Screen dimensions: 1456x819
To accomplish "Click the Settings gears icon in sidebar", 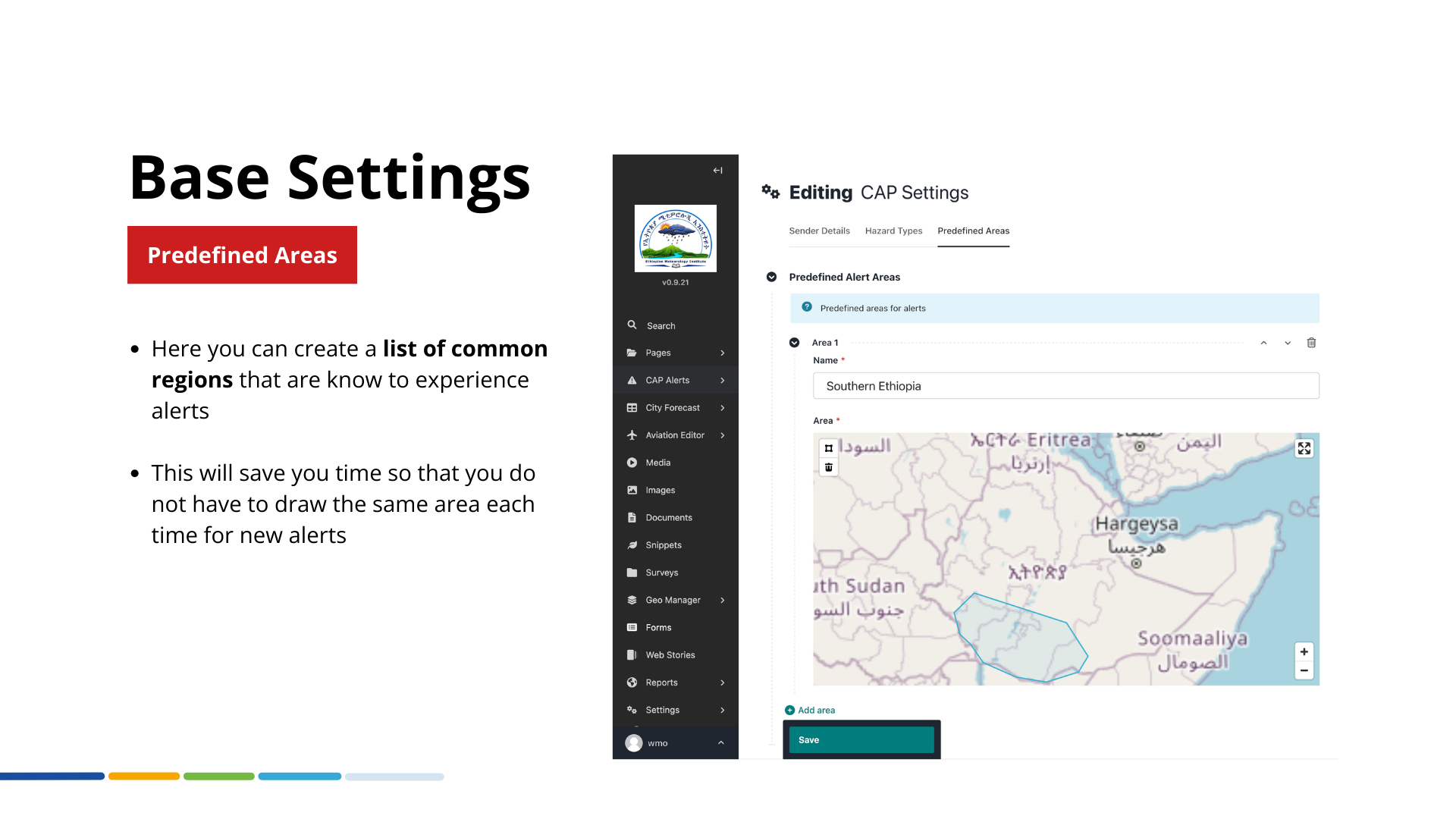I will [x=632, y=710].
